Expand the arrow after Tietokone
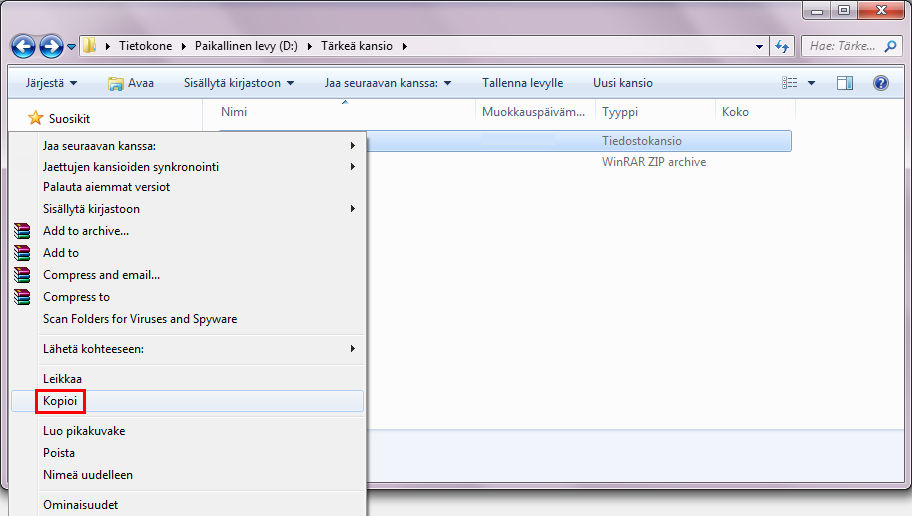The width and height of the screenshot is (912, 516). tap(184, 46)
